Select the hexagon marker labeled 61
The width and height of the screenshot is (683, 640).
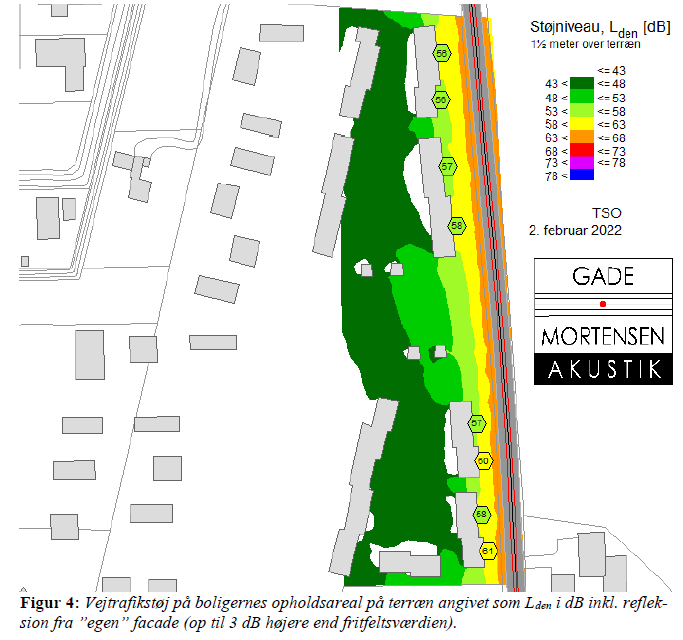(488, 551)
